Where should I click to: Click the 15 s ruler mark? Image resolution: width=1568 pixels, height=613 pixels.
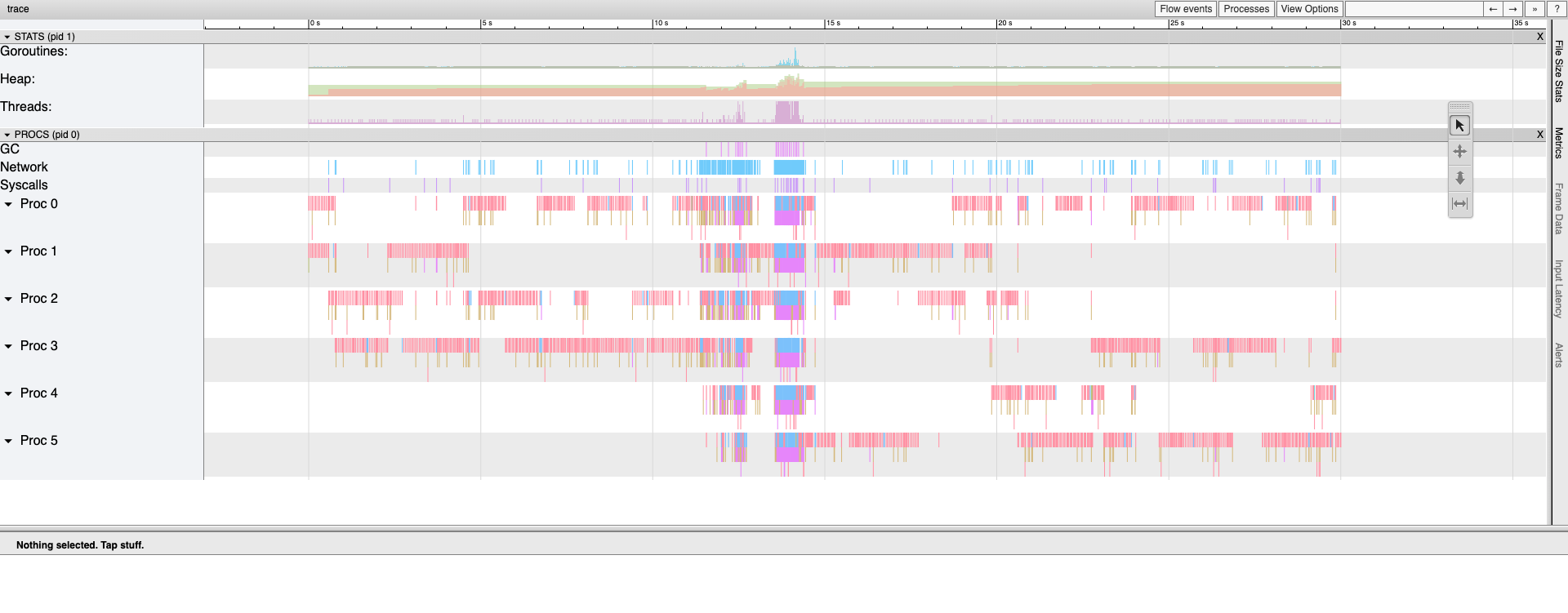[833, 24]
